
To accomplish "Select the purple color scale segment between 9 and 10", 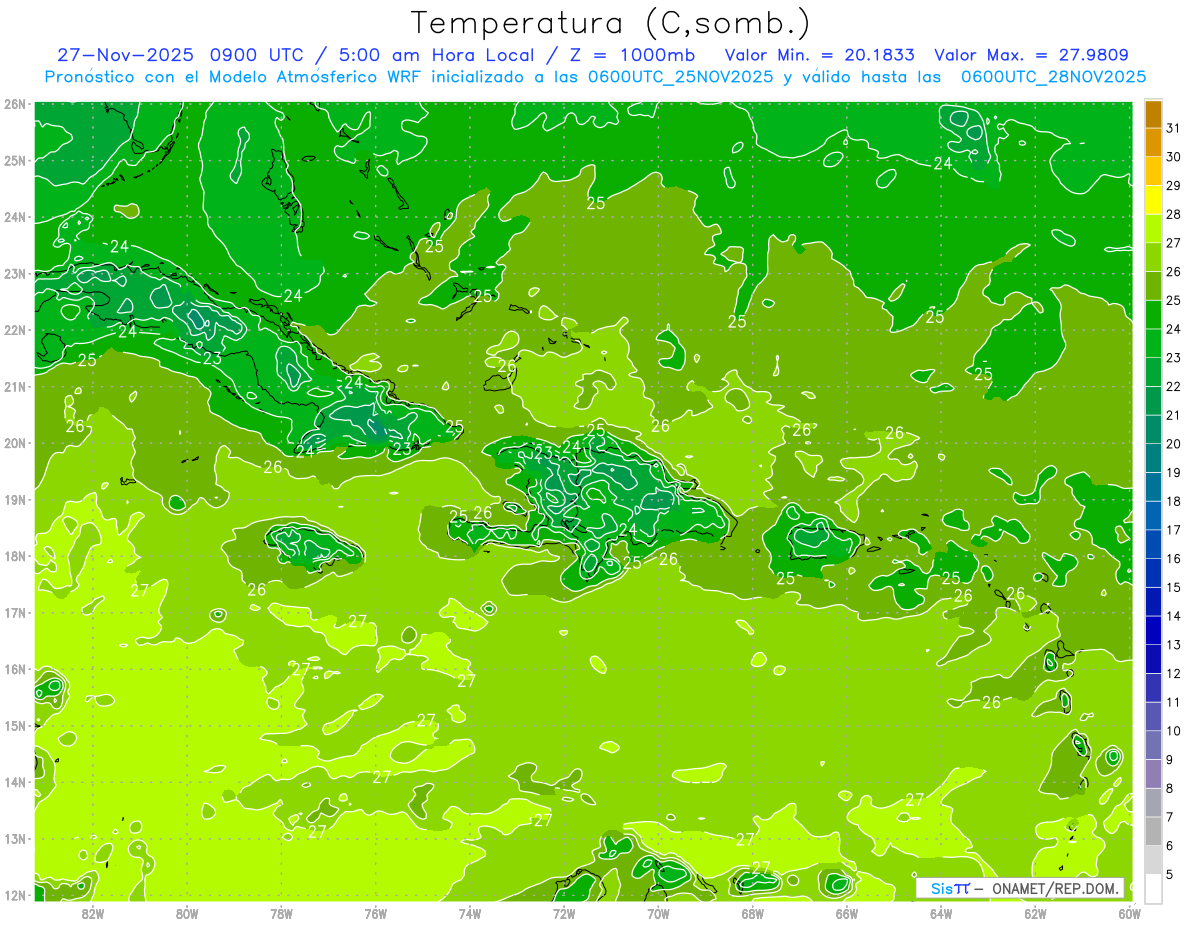I will coord(1153,745).
